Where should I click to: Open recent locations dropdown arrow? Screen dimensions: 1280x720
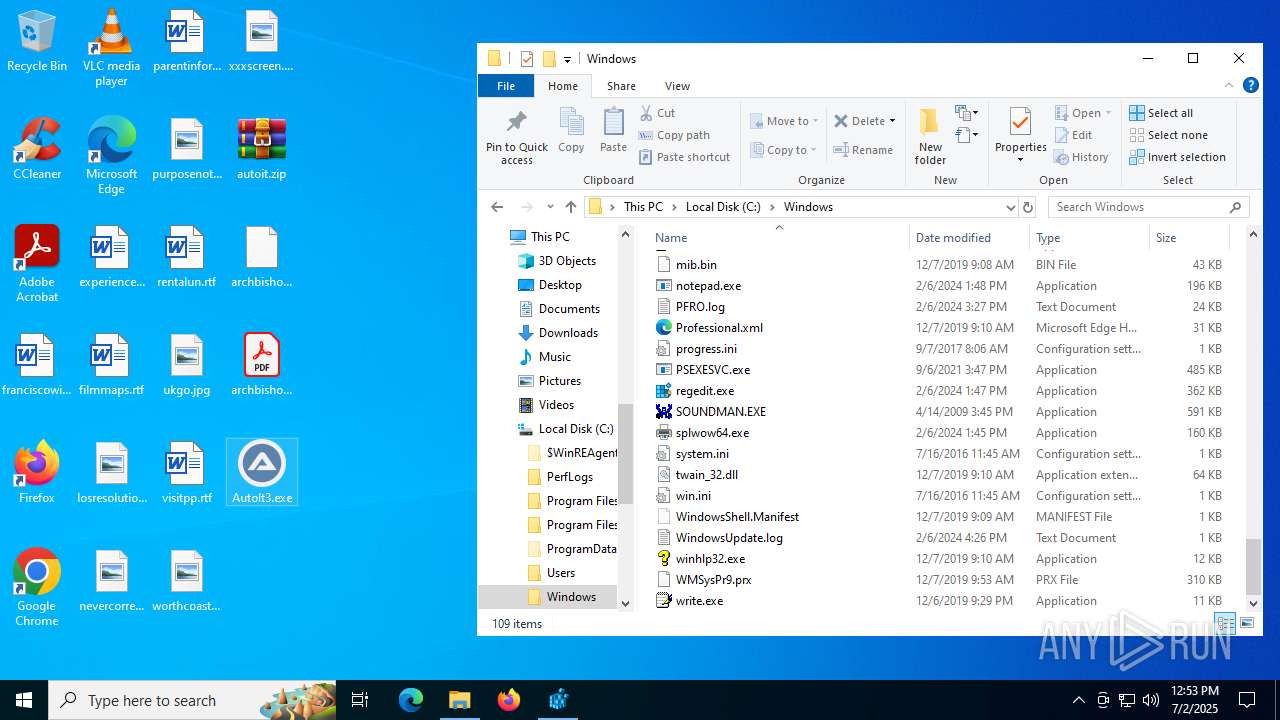tap(550, 207)
